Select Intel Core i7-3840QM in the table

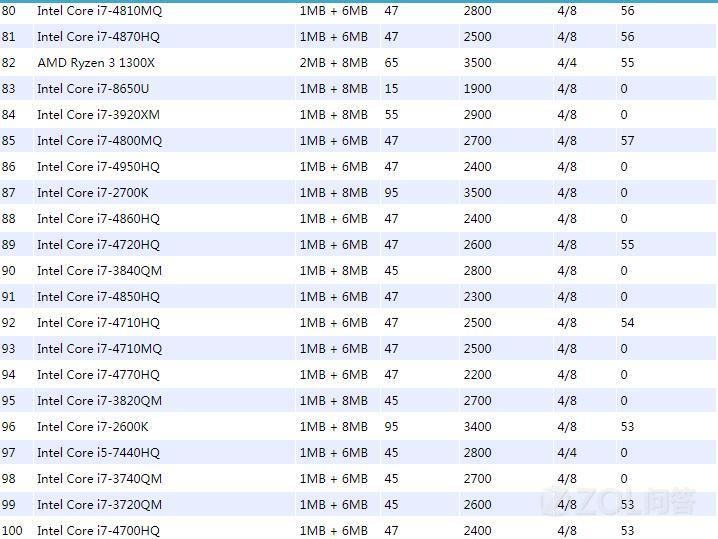pyautogui.click(x=99, y=271)
